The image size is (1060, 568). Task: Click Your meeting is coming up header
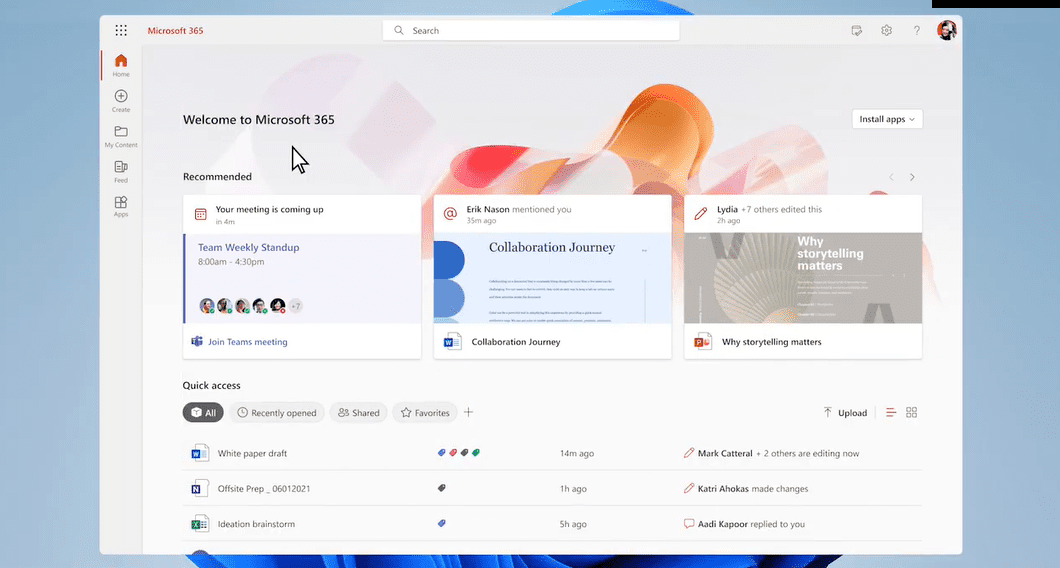click(x=269, y=210)
